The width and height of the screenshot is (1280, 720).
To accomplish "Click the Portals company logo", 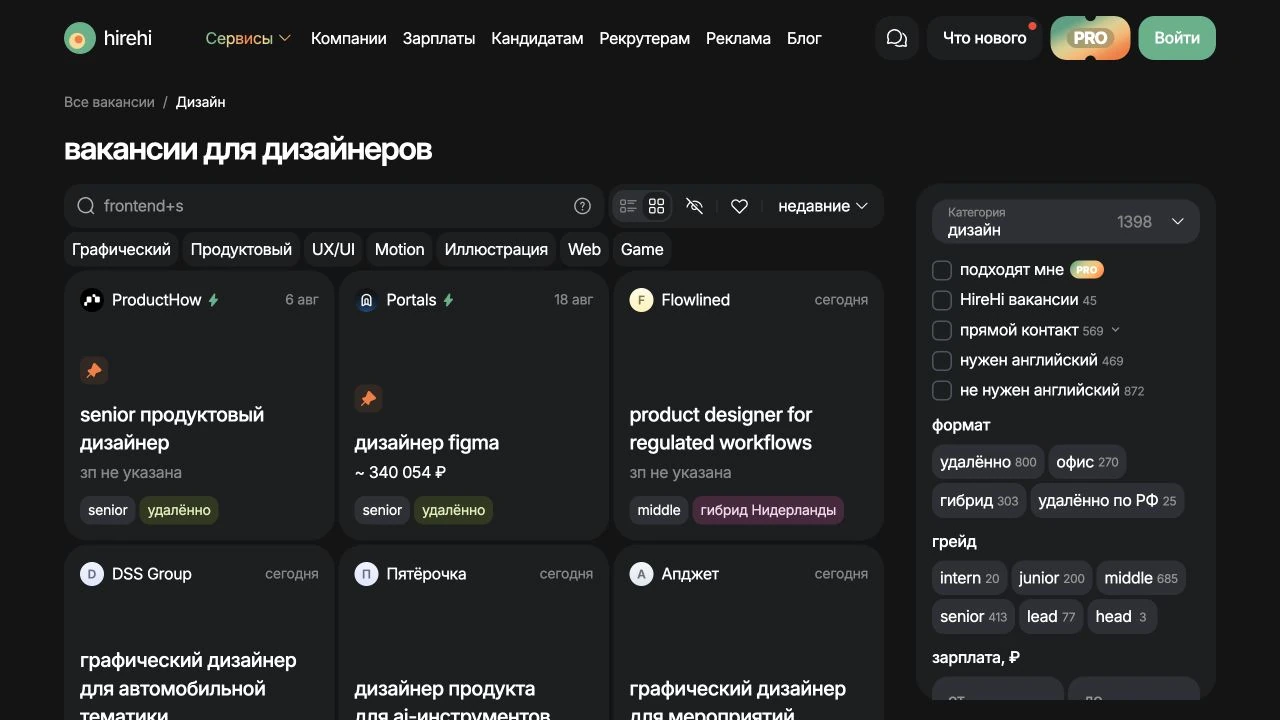I will (366, 300).
